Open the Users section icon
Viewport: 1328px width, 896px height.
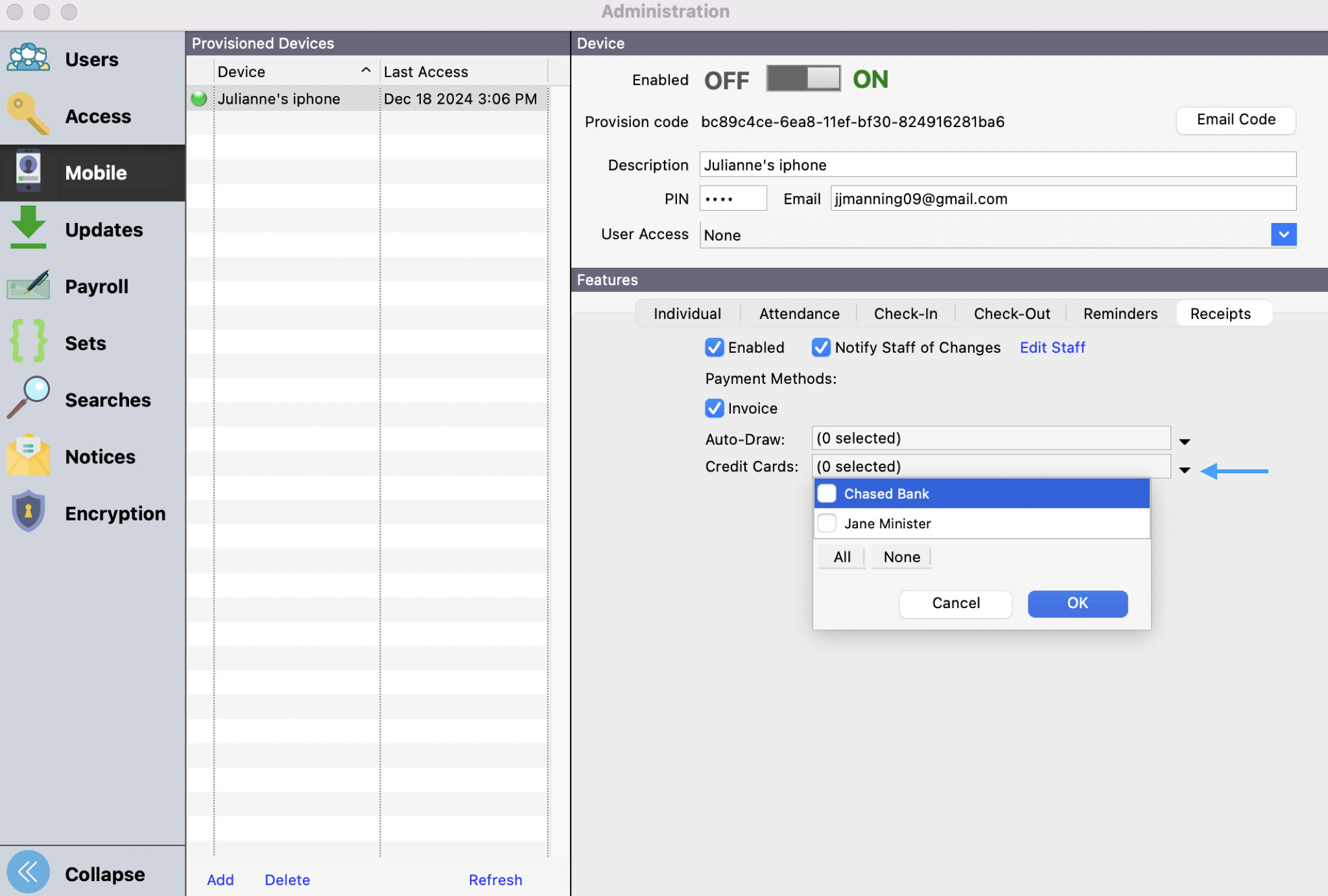(28, 59)
